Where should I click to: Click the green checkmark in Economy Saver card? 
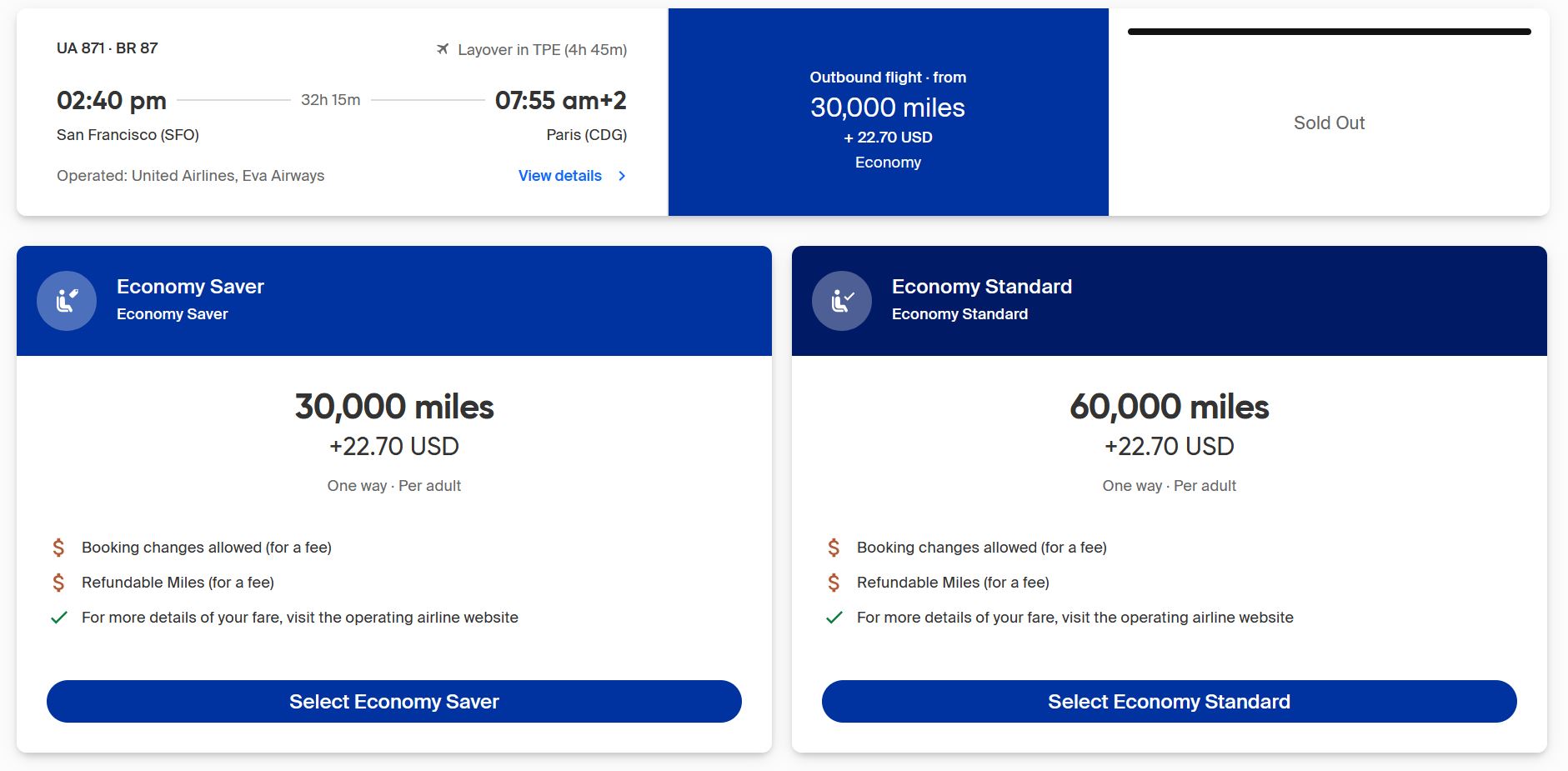pyautogui.click(x=59, y=618)
